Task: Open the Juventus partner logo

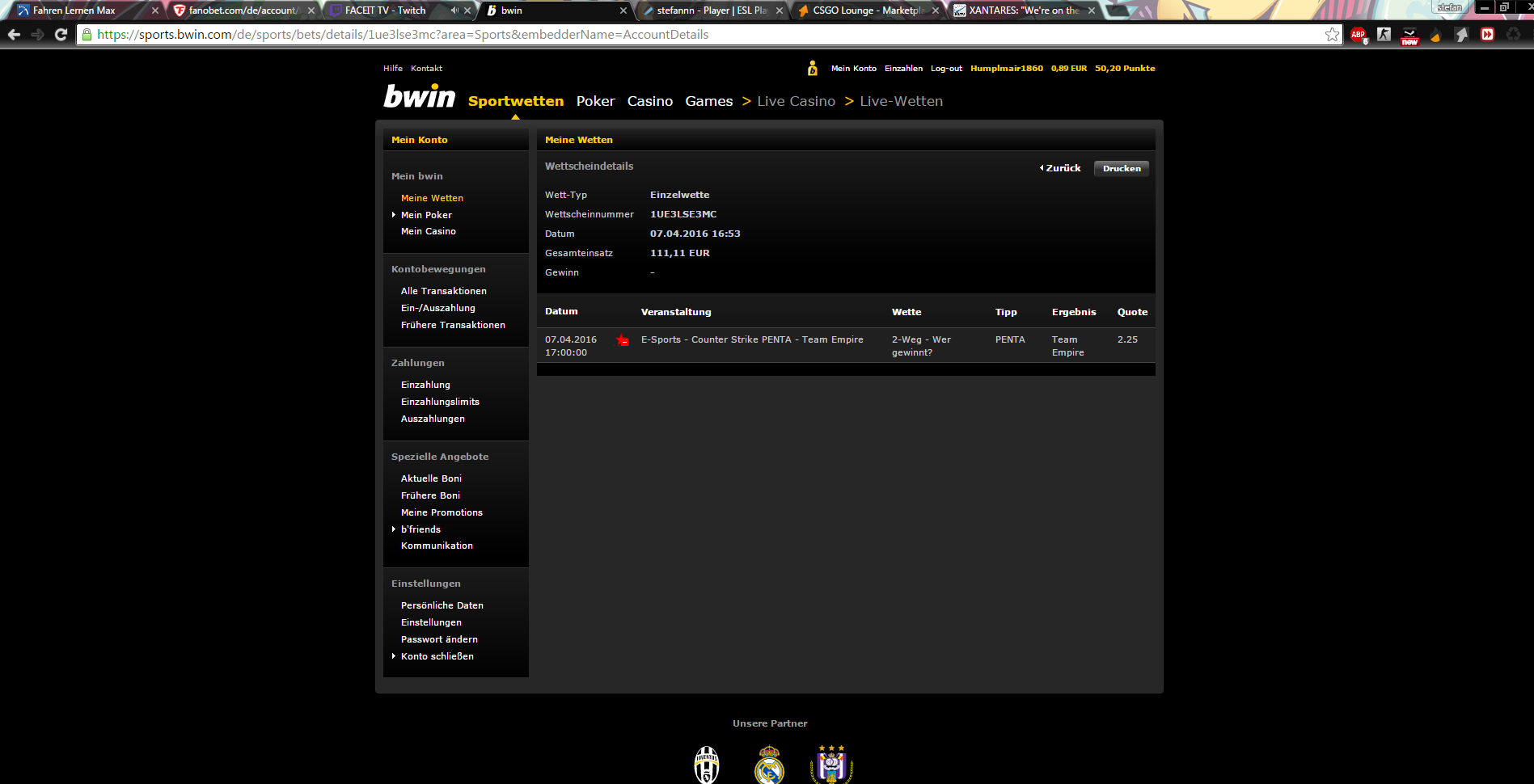Action: coord(707,765)
